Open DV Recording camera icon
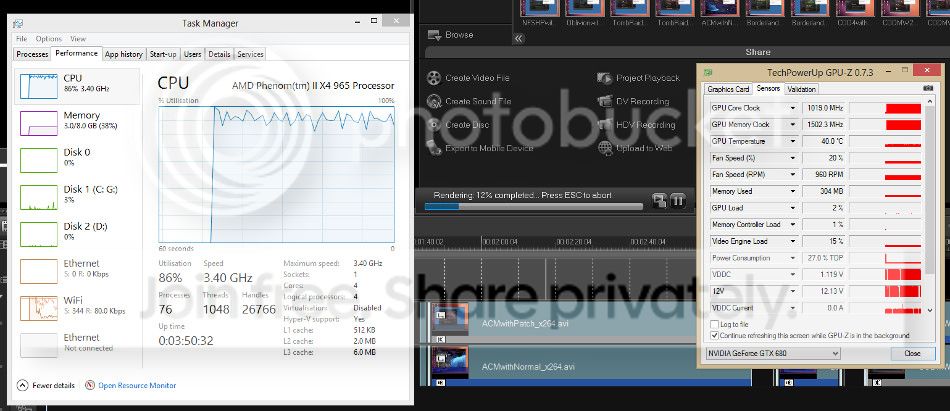 606,101
